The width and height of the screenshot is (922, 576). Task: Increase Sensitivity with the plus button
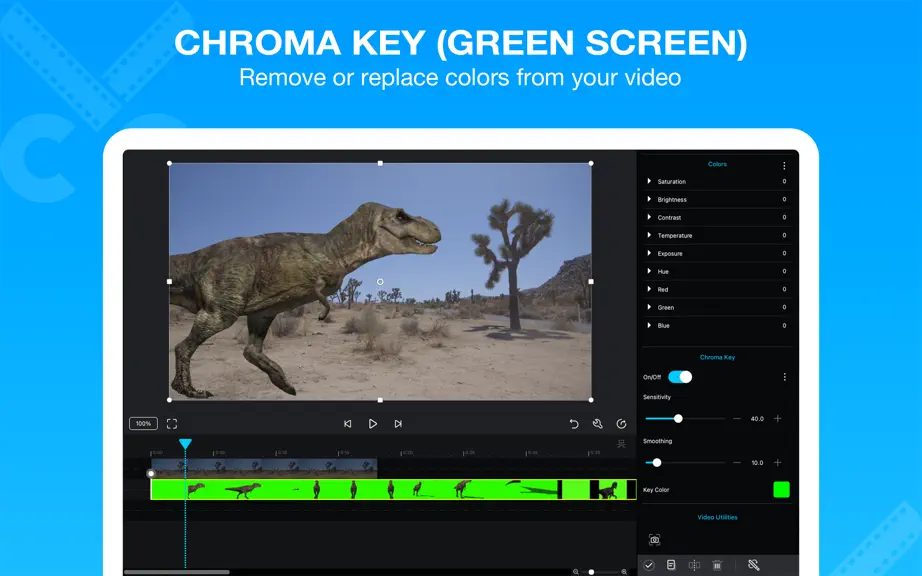click(x=778, y=418)
